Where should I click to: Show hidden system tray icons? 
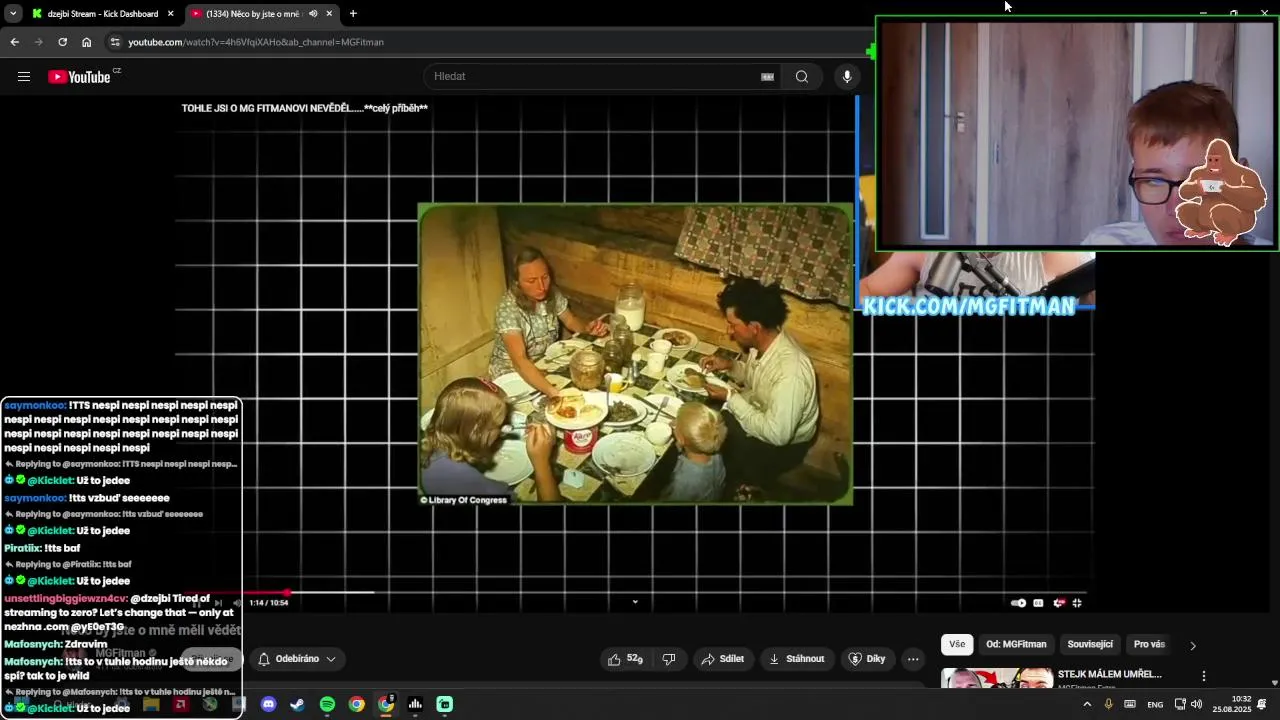point(1087,705)
